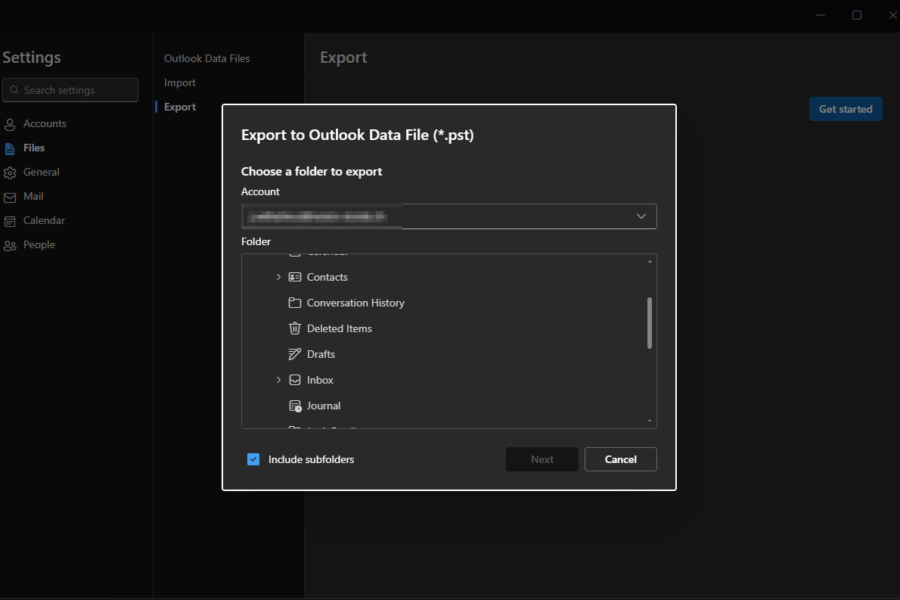
Task: Go to General settings
Action: [41, 172]
